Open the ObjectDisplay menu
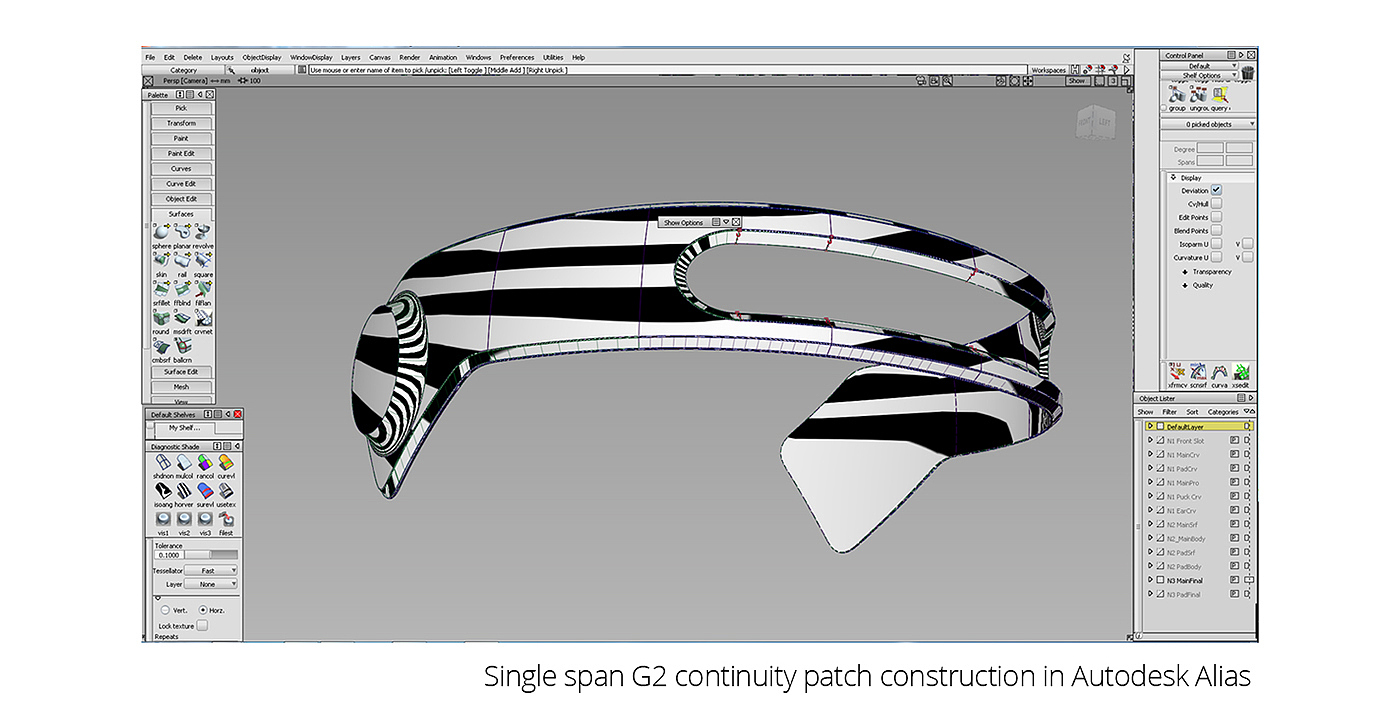 [x=262, y=57]
